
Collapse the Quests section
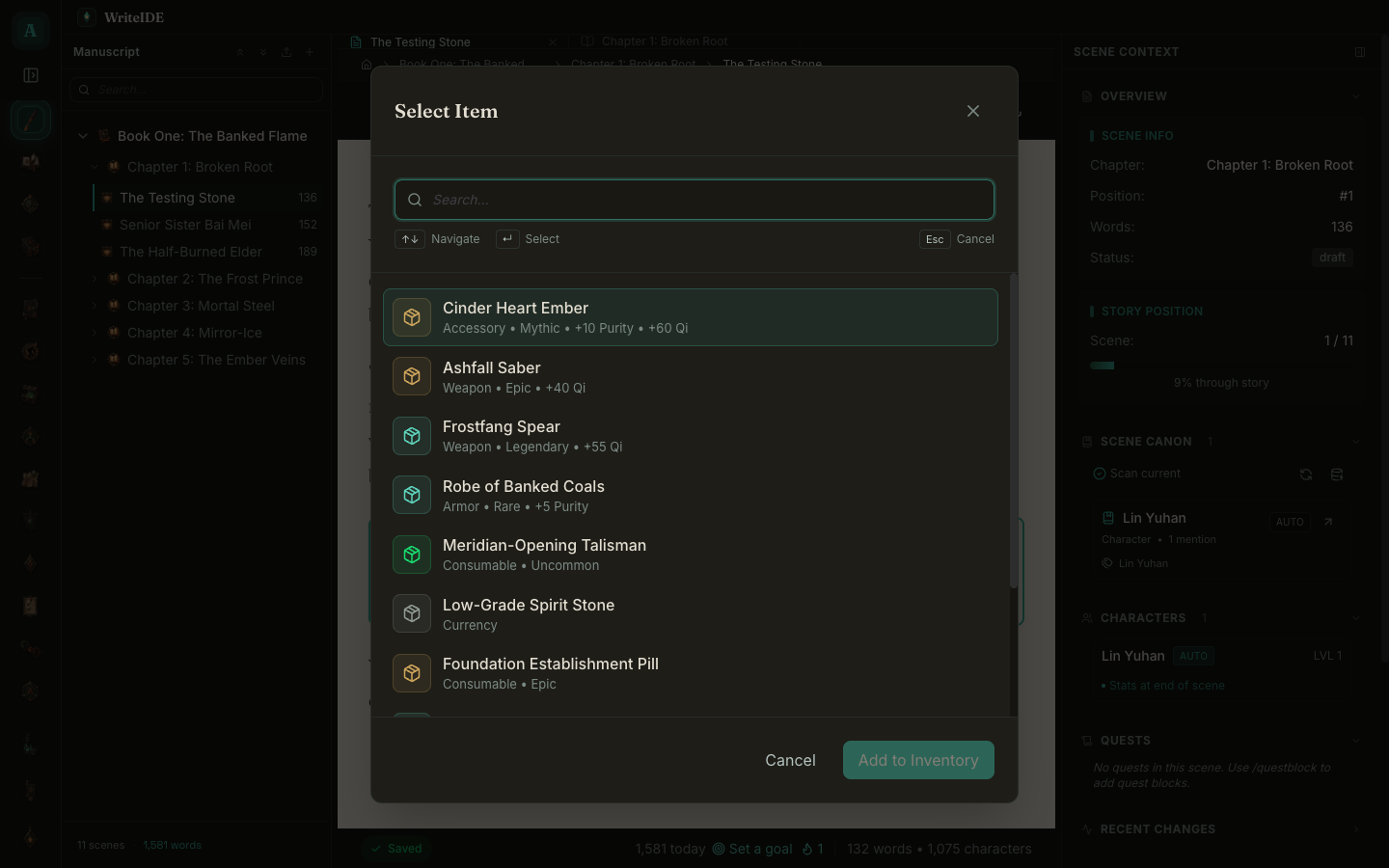point(1356,741)
